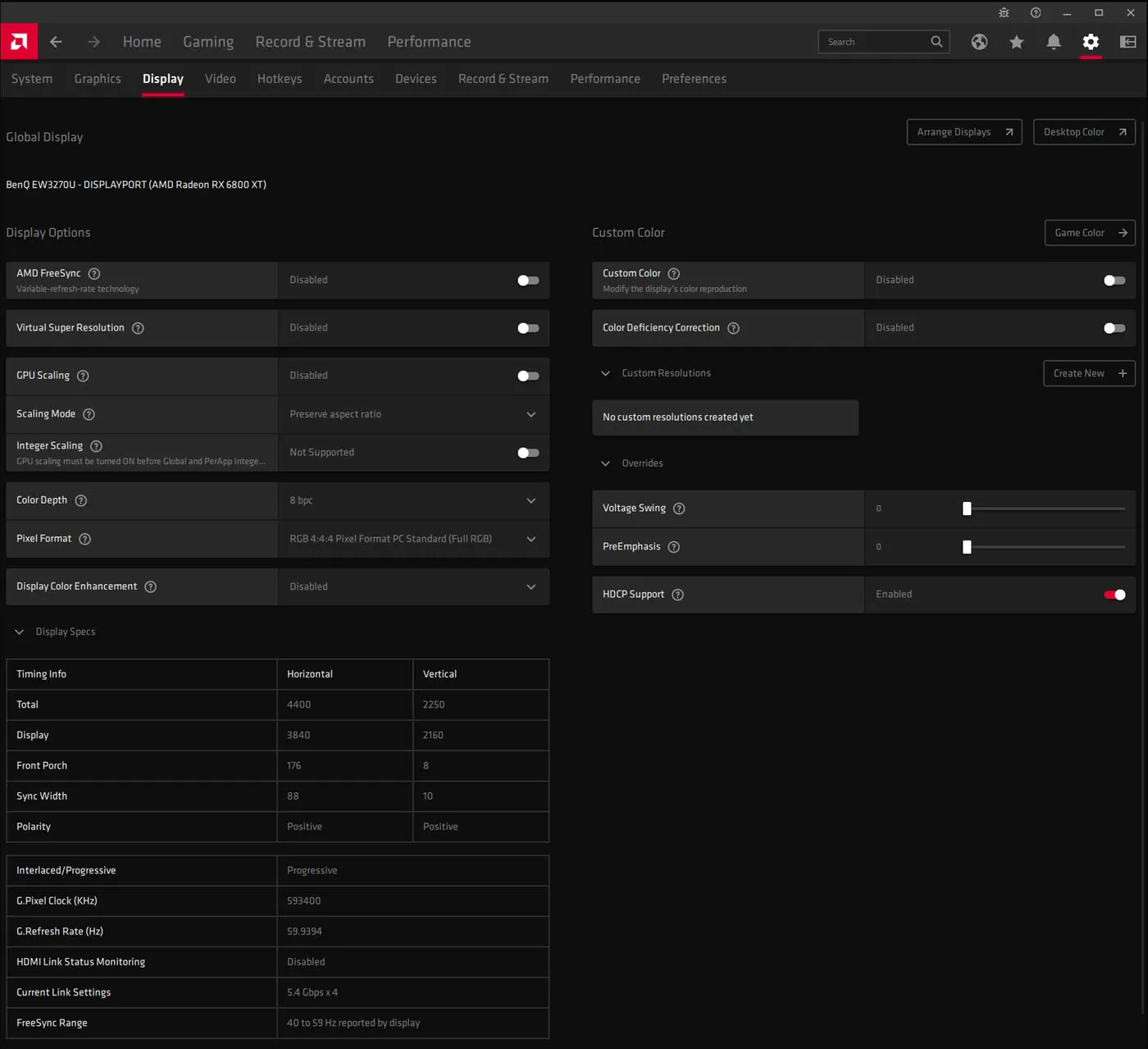This screenshot has width=1148, height=1049.
Task: Switch to the Devices tab
Action: (x=416, y=79)
